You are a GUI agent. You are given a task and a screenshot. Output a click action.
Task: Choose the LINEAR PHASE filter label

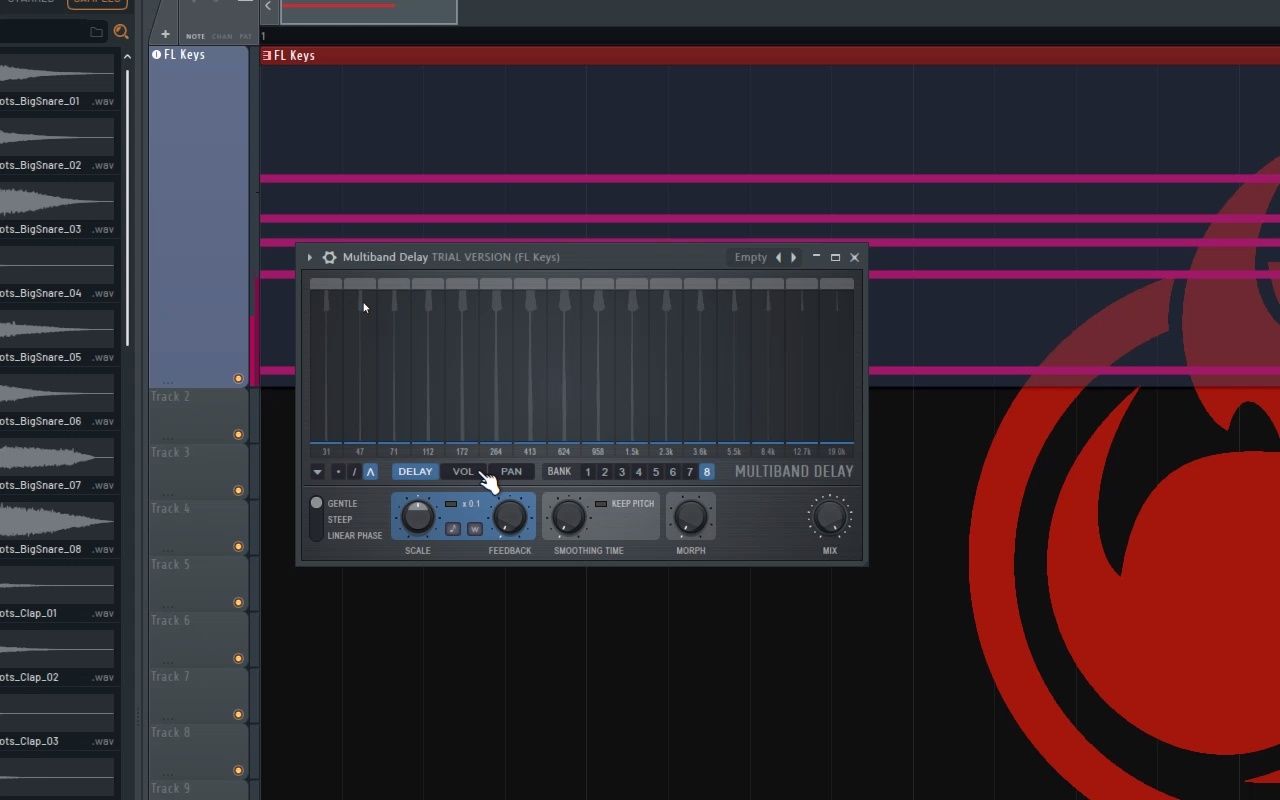click(x=355, y=536)
